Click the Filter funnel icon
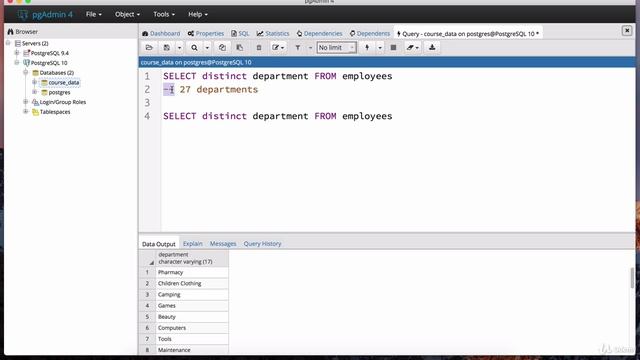 point(298,48)
